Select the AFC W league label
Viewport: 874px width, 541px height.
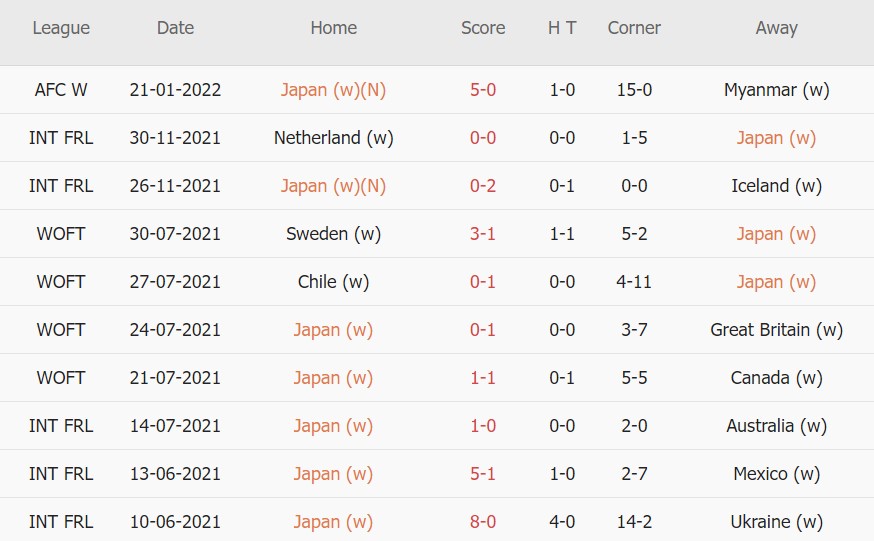pos(61,90)
